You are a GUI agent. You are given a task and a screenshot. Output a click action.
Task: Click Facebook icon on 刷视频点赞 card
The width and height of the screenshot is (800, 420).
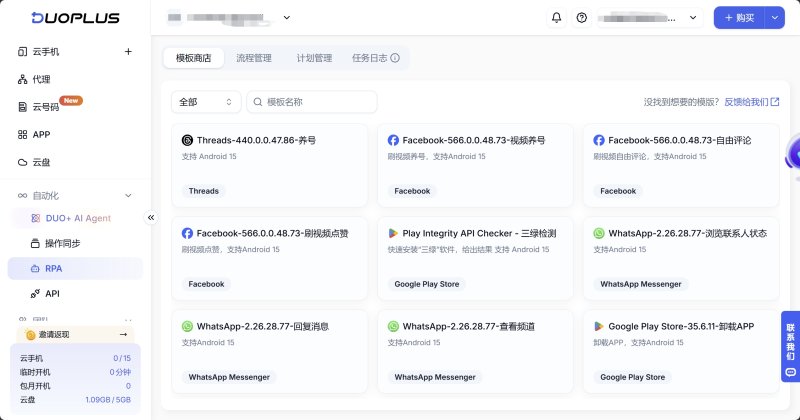click(x=187, y=233)
